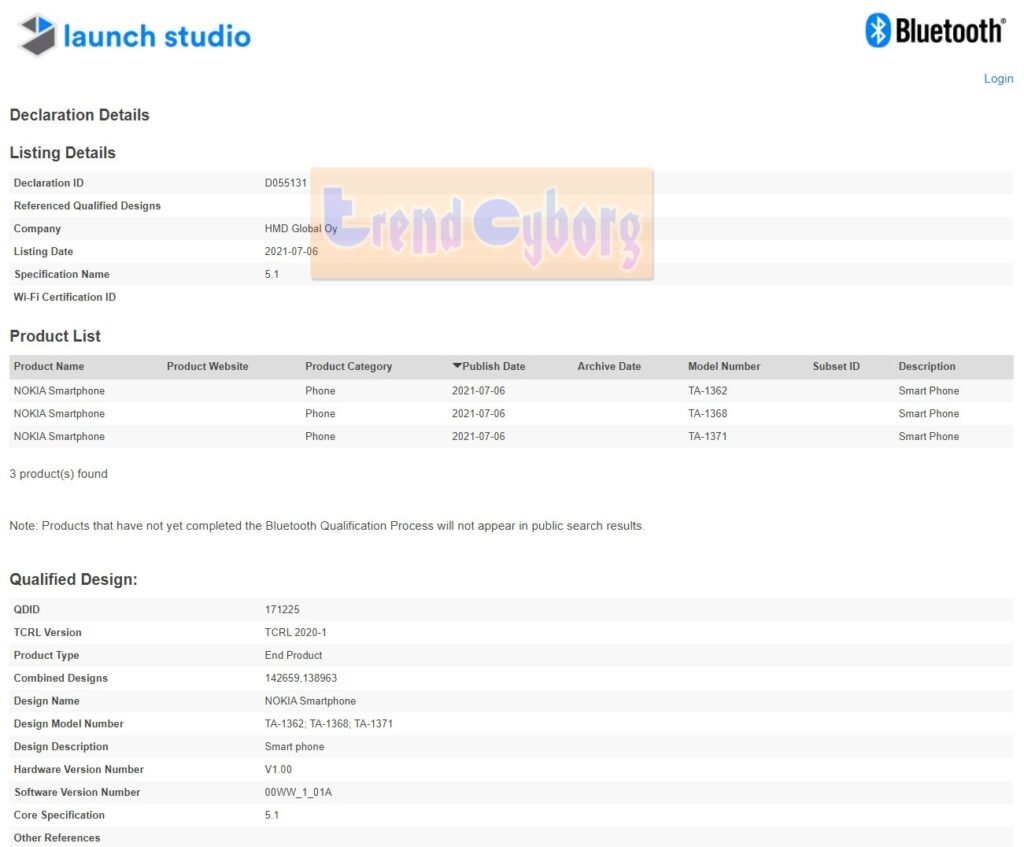Click the software version 00WW_1_01A value

coord(298,793)
